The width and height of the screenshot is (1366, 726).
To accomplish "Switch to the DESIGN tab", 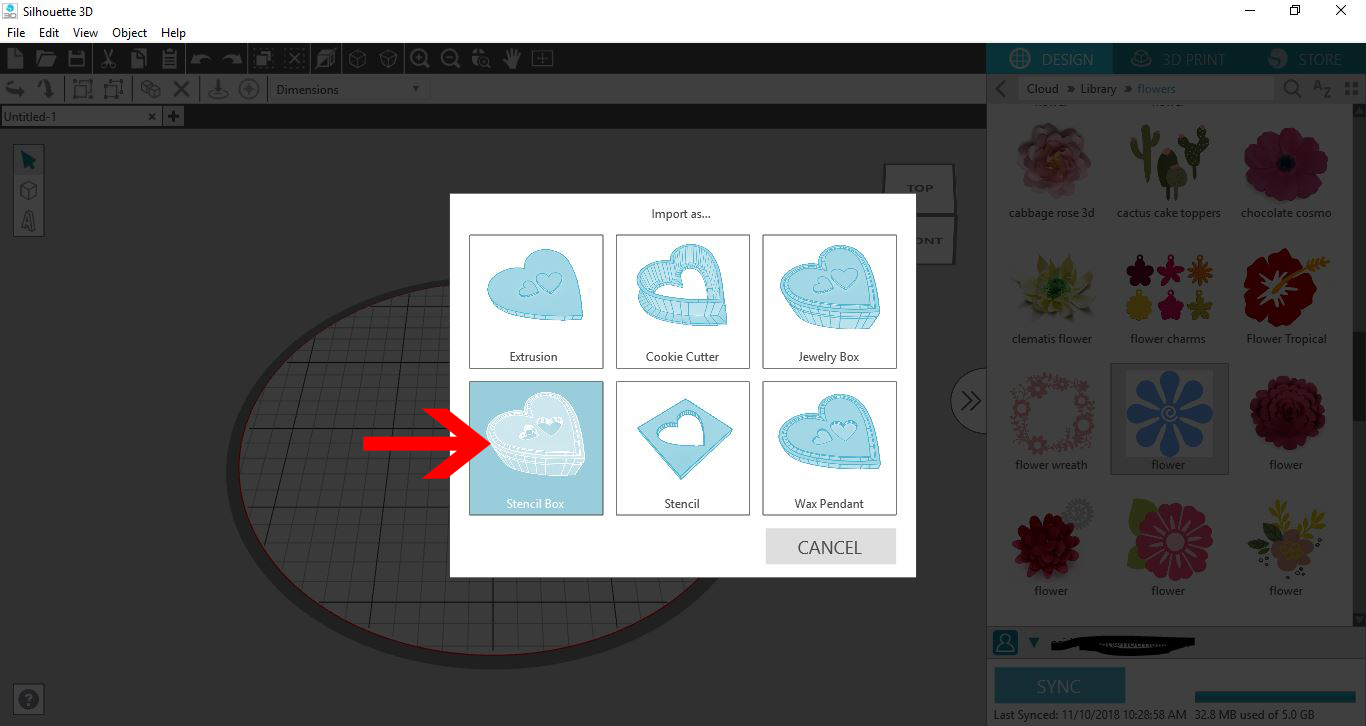I will 1050,59.
